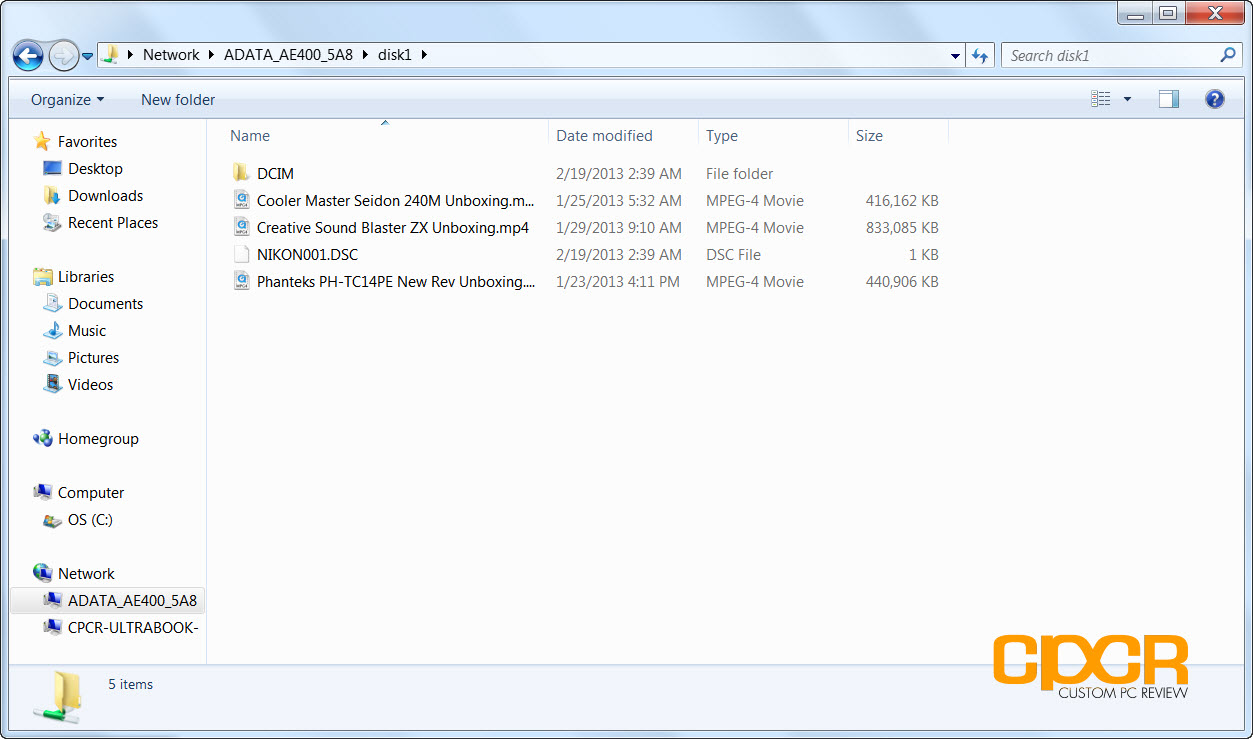Screen dimensions: 1253x739
Task: Open the Documents library
Action: click(x=105, y=303)
